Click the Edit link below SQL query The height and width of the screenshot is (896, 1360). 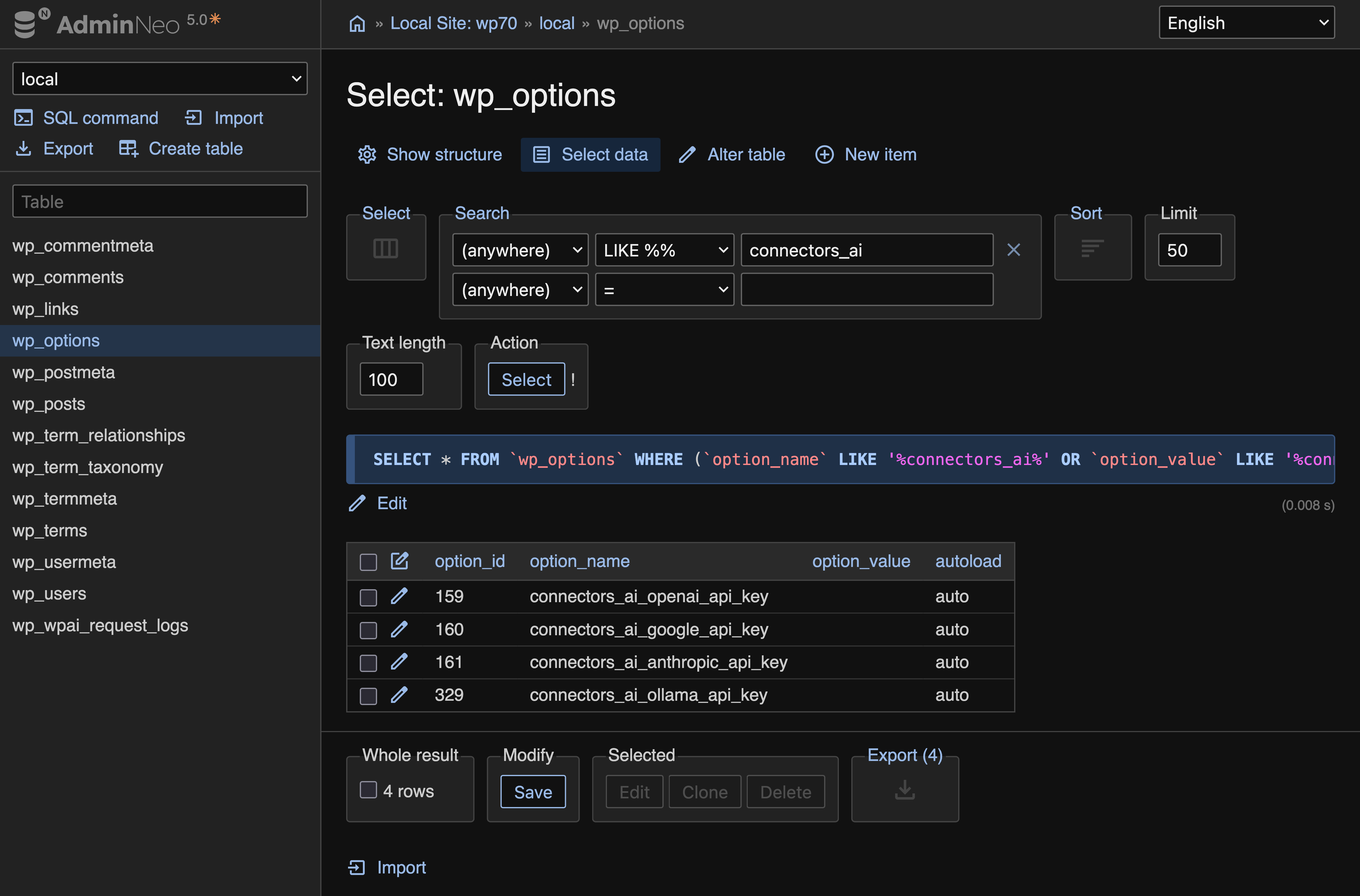pos(392,503)
